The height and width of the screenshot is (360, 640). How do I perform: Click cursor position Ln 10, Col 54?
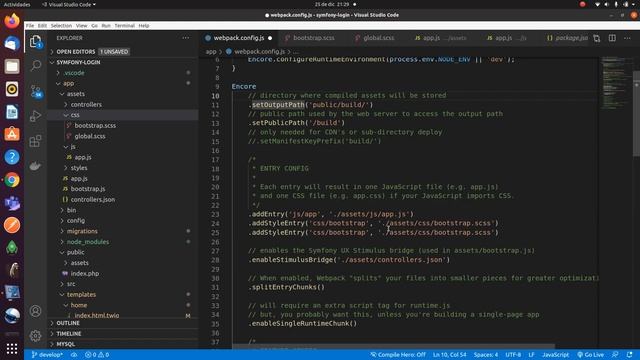(x=449, y=355)
